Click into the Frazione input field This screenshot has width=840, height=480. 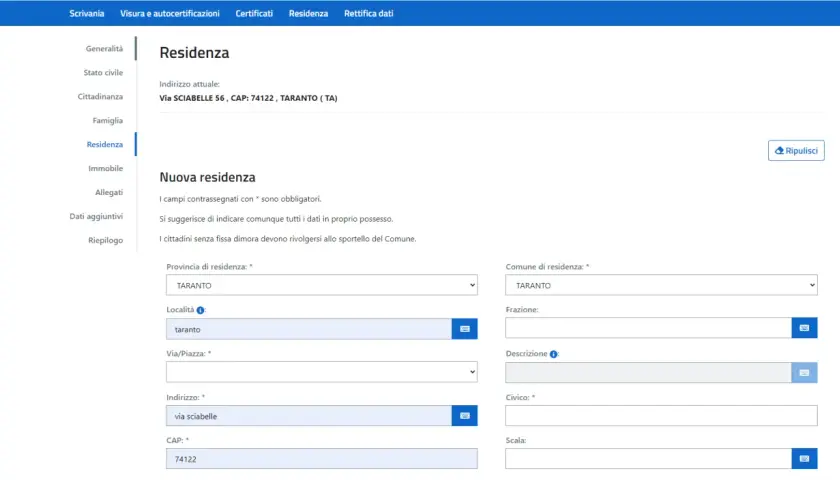tap(648, 328)
